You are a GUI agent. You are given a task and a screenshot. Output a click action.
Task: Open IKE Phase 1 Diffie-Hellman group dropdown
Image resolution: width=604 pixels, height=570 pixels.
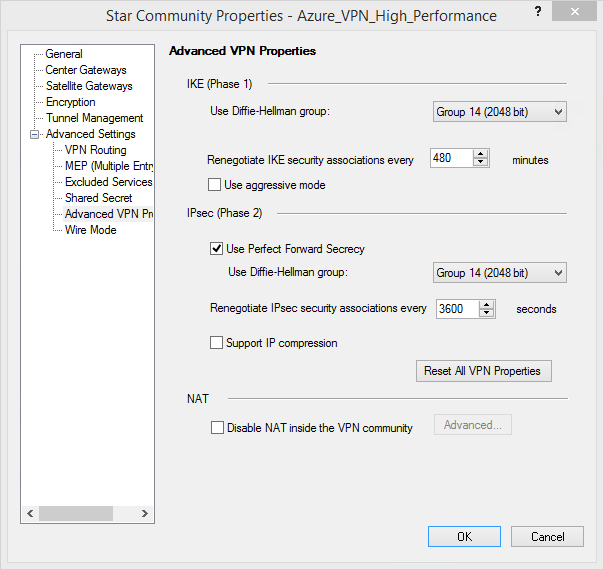coord(500,112)
